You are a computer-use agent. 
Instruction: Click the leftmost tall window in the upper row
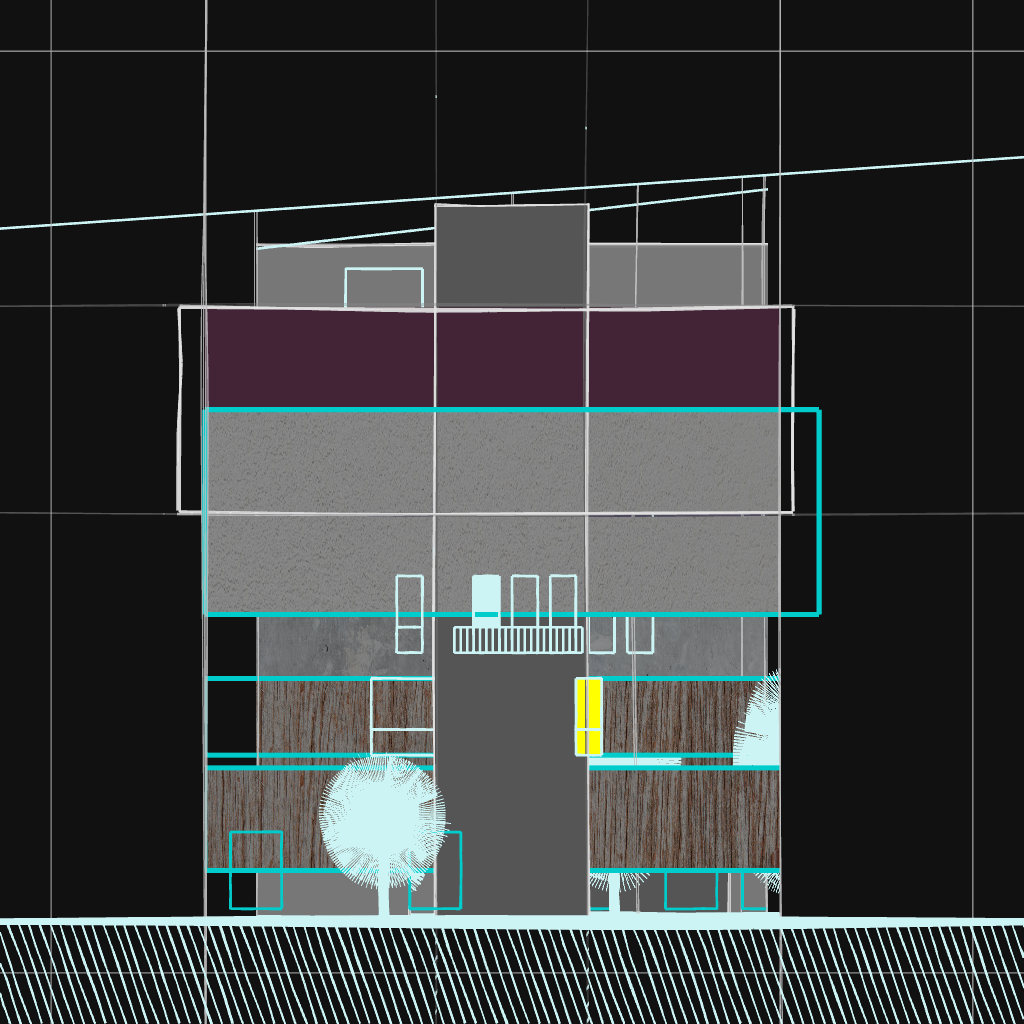409,613
